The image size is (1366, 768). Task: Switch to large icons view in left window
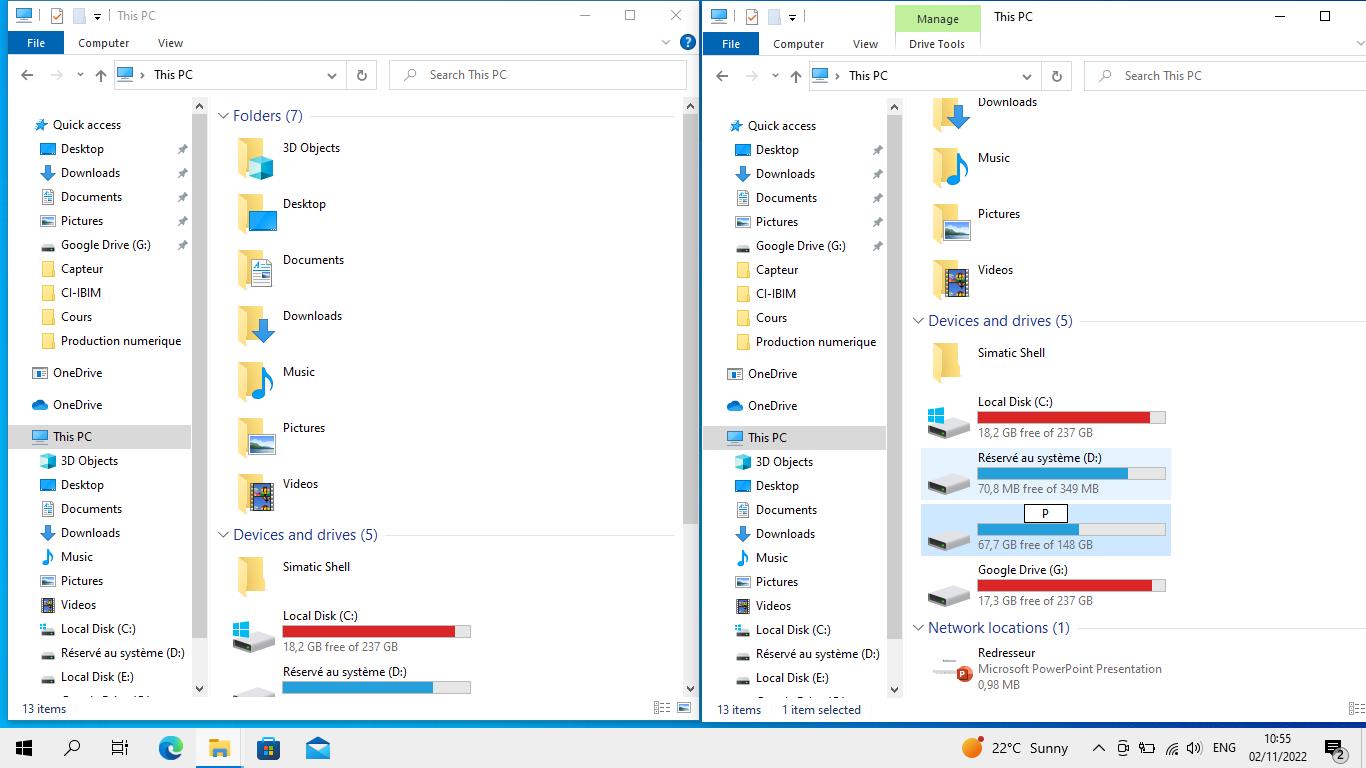pyautogui.click(x=685, y=708)
